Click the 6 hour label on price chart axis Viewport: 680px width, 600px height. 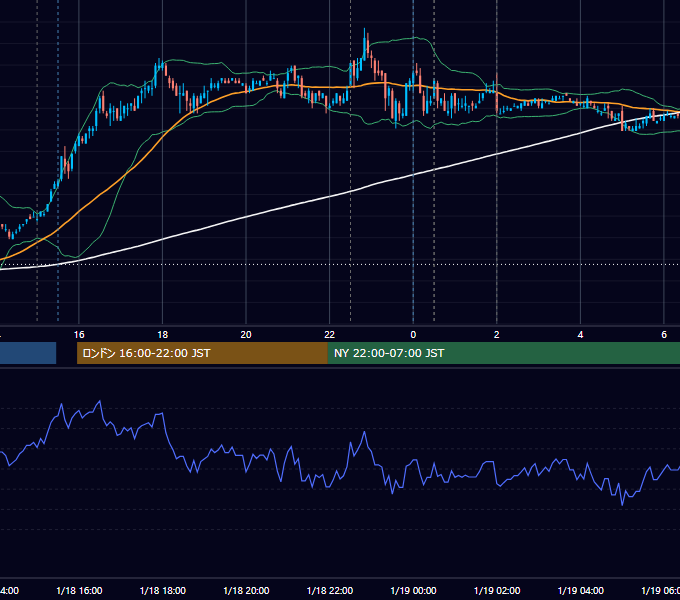[664, 335]
